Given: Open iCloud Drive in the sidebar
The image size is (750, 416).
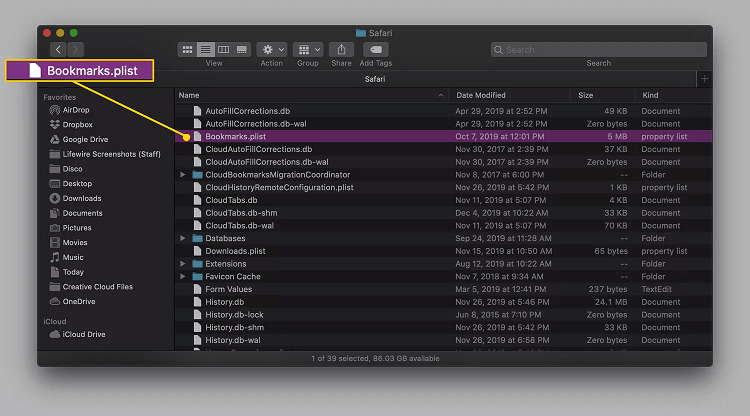Looking at the screenshot, I should pos(83,334).
